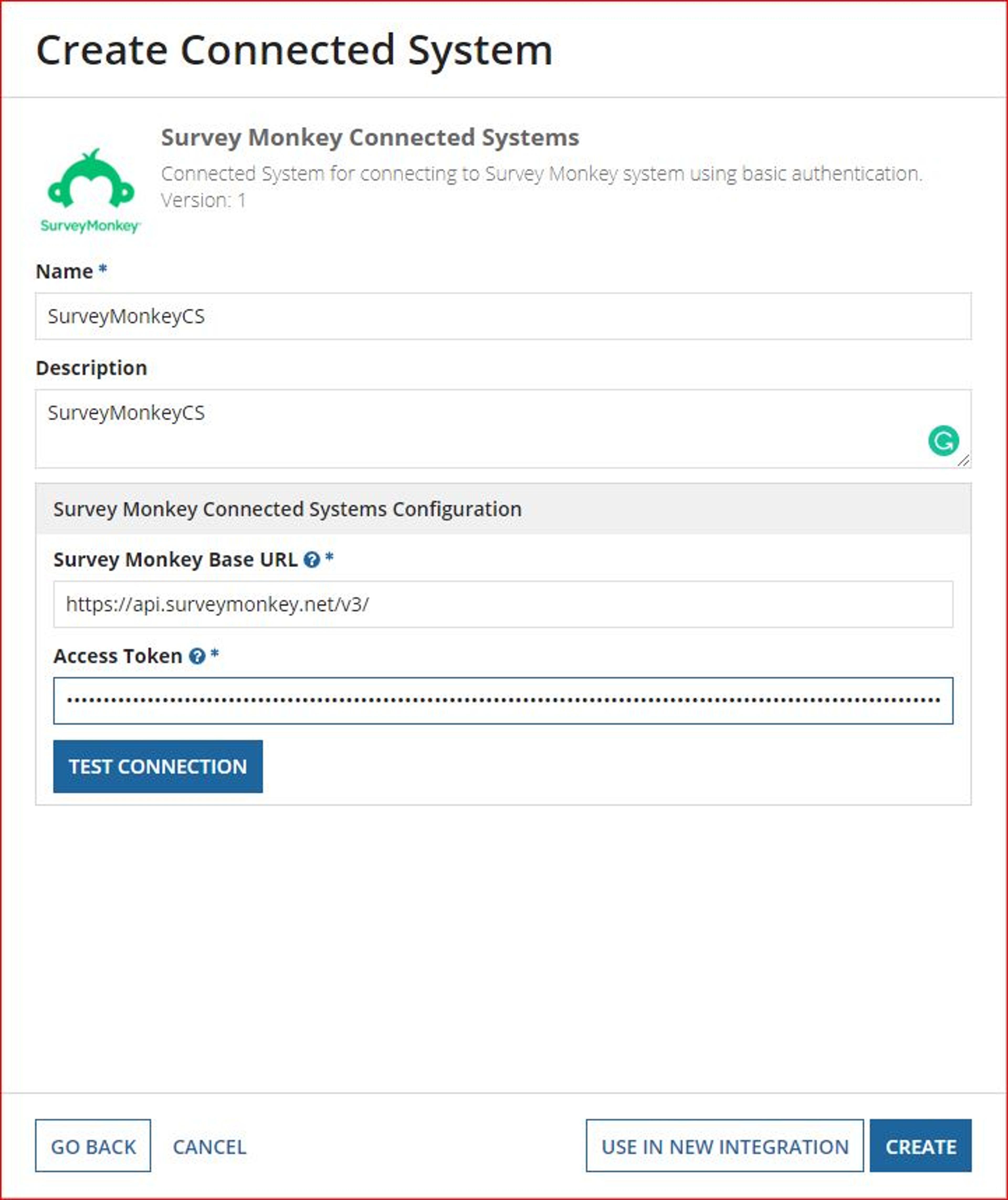Open help icon beside Survey Monkey Base URL

tap(311, 560)
